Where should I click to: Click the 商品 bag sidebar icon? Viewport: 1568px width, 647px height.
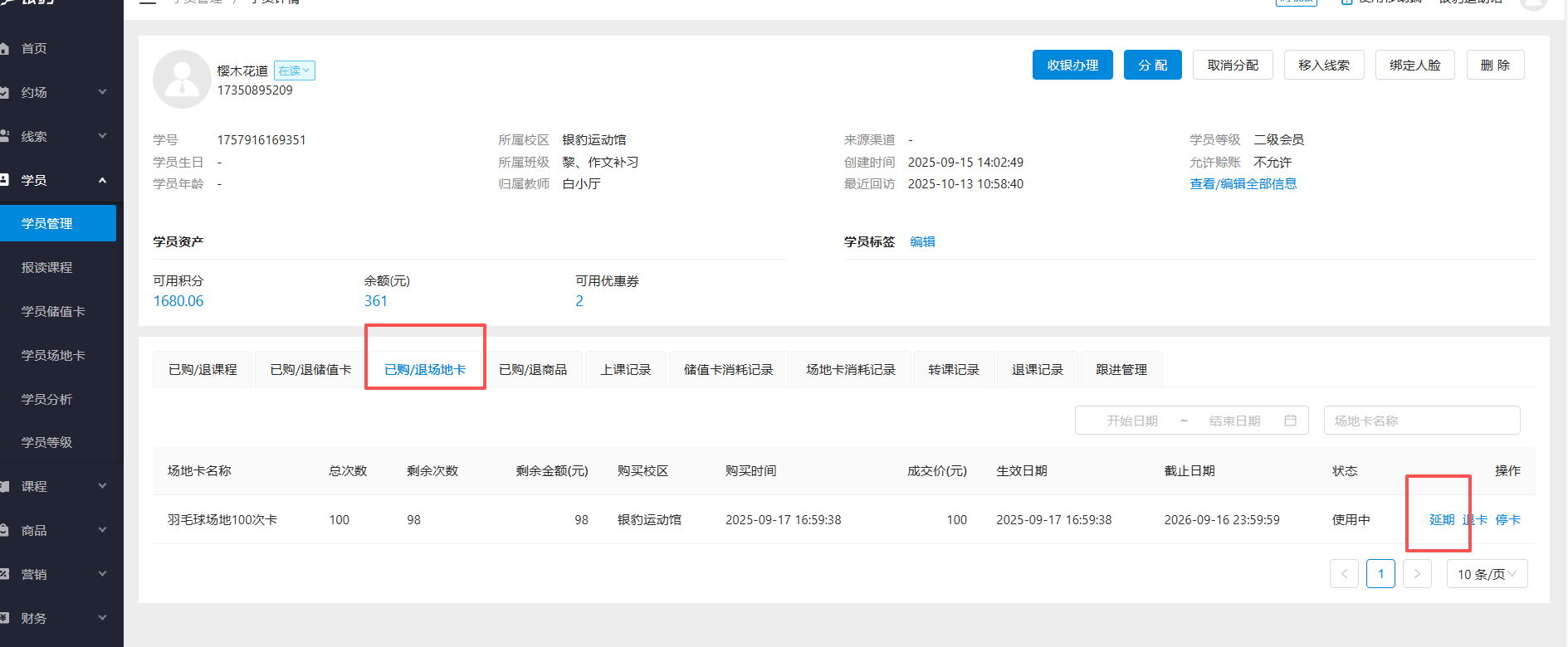click(x=4, y=530)
